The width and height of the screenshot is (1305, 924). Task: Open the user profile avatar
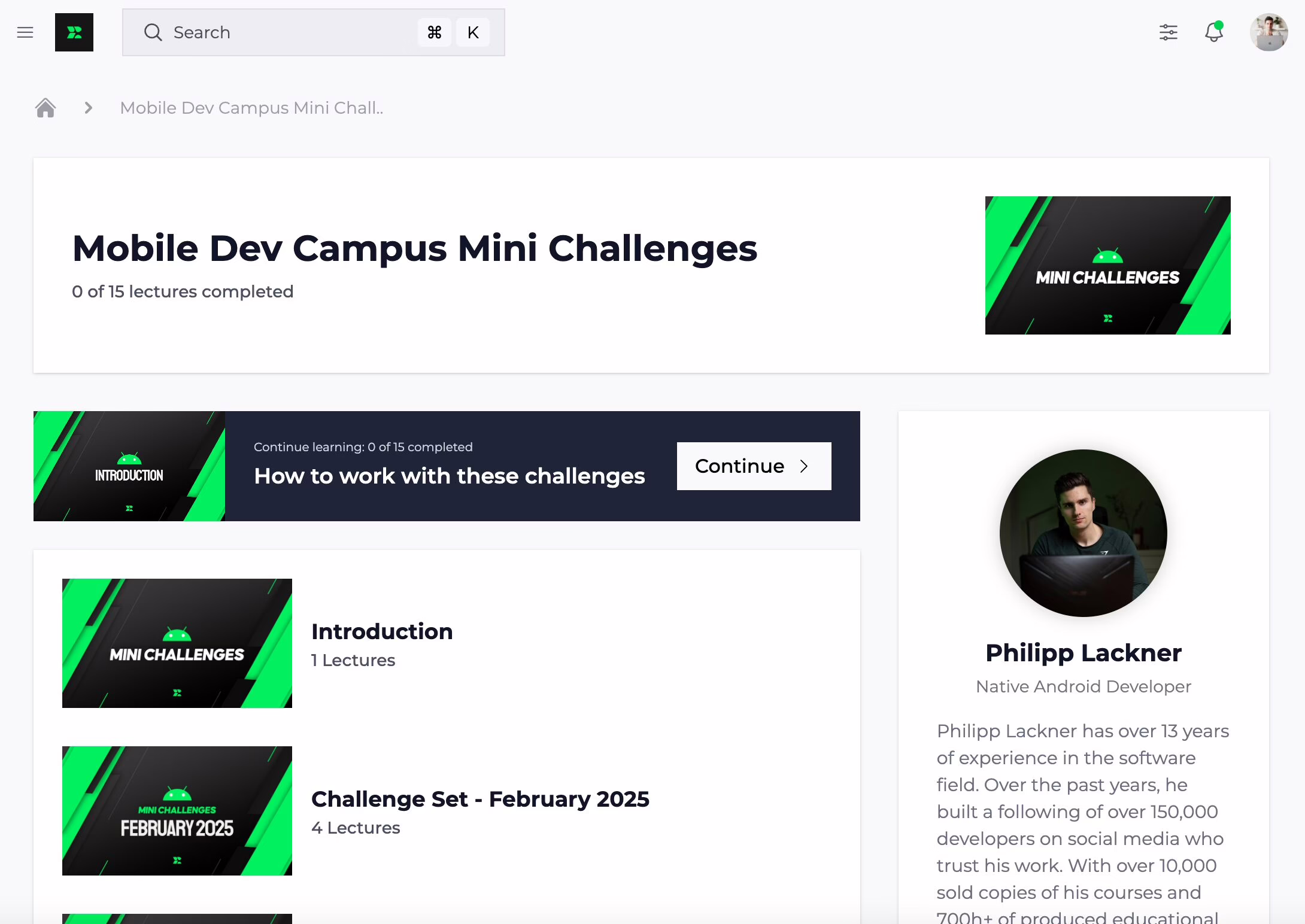click(x=1268, y=32)
